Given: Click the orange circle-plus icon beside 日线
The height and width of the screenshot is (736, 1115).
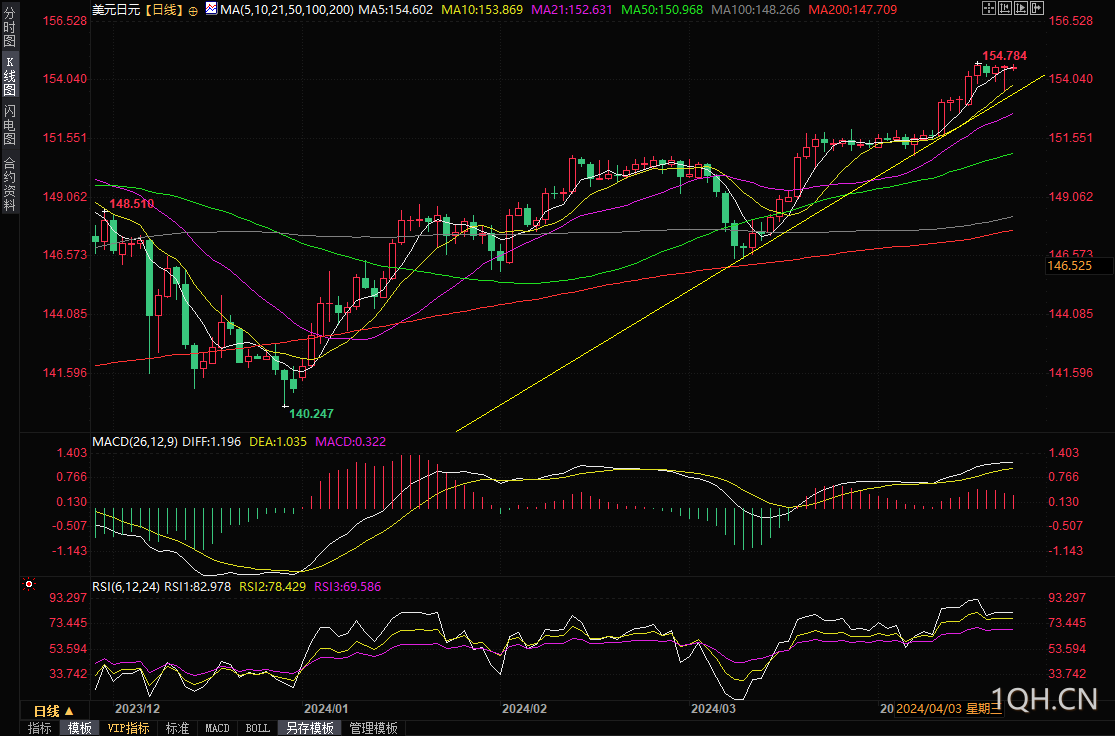Looking at the screenshot, I should 193,11.
